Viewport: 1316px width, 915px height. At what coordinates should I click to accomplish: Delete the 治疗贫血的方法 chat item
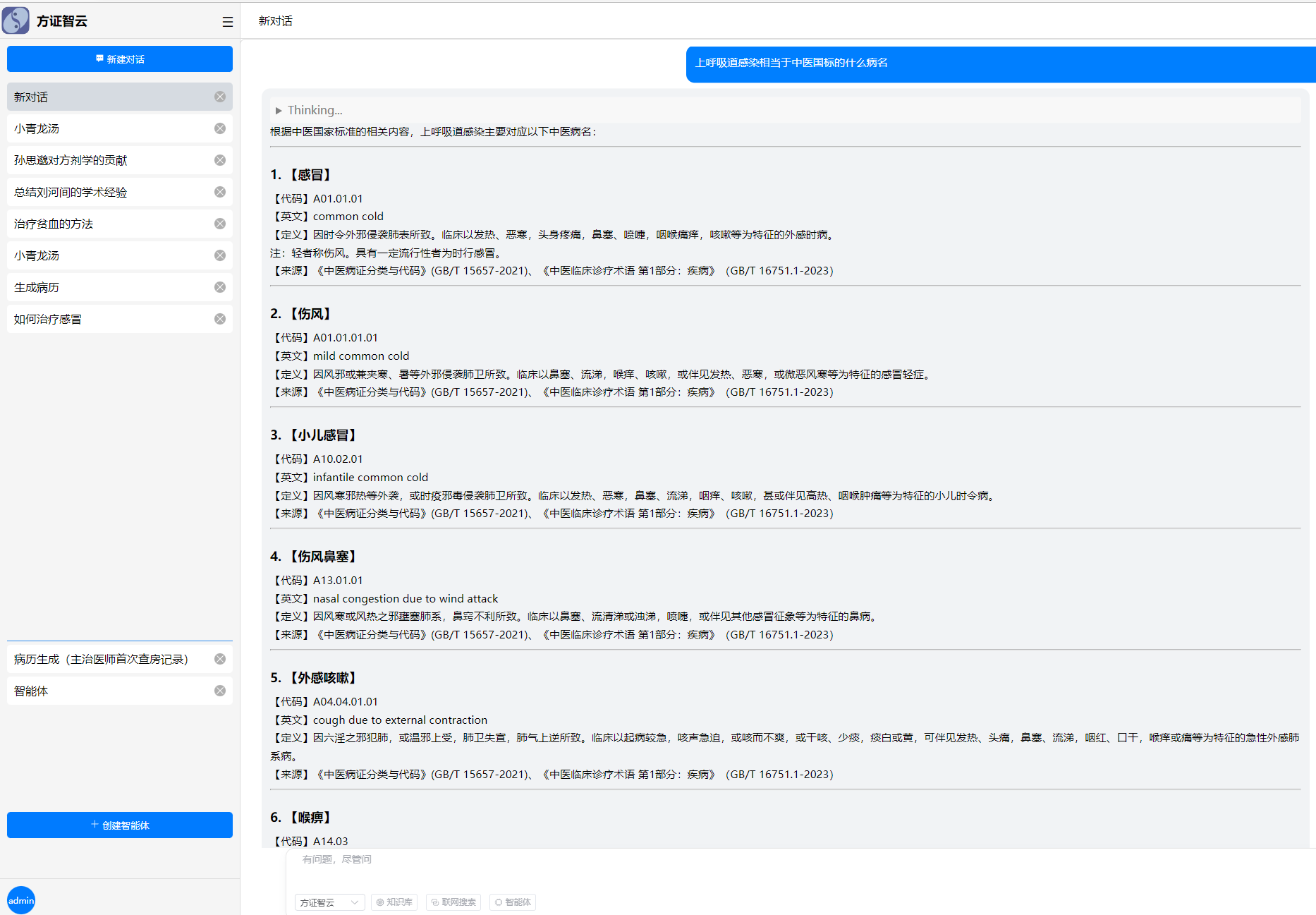point(220,224)
